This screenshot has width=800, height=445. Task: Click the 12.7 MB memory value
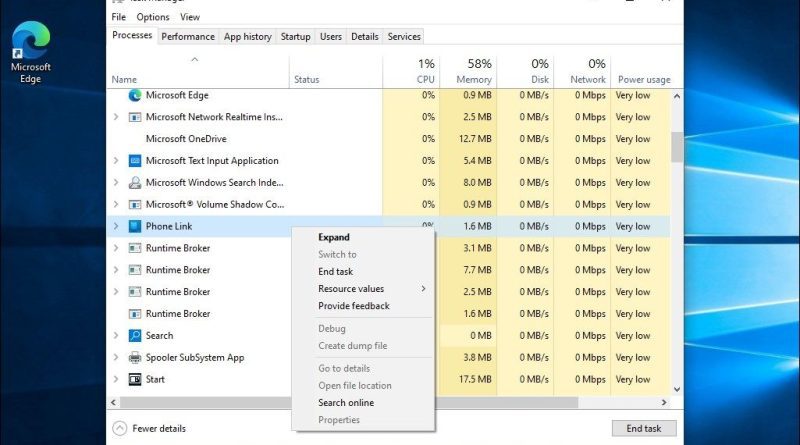pyautogui.click(x=475, y=139)
